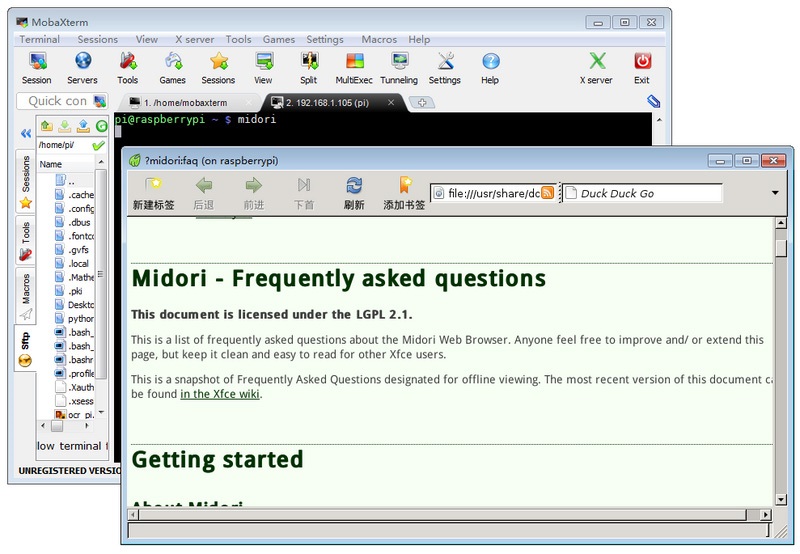Open the Tunneling toolbar icon
Viewport: 800px width, 554px height.
399,68
